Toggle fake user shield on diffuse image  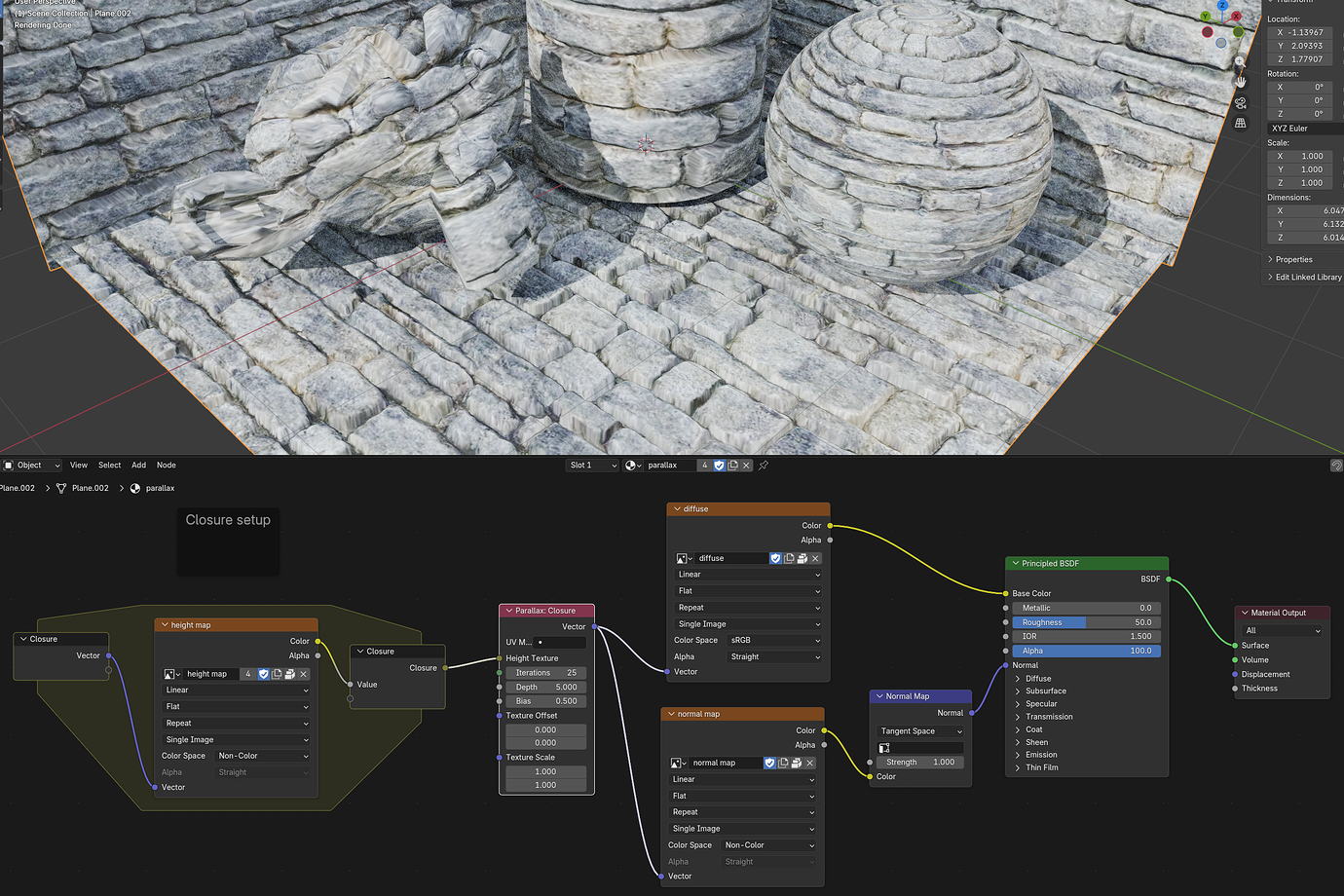coord(775,558)
